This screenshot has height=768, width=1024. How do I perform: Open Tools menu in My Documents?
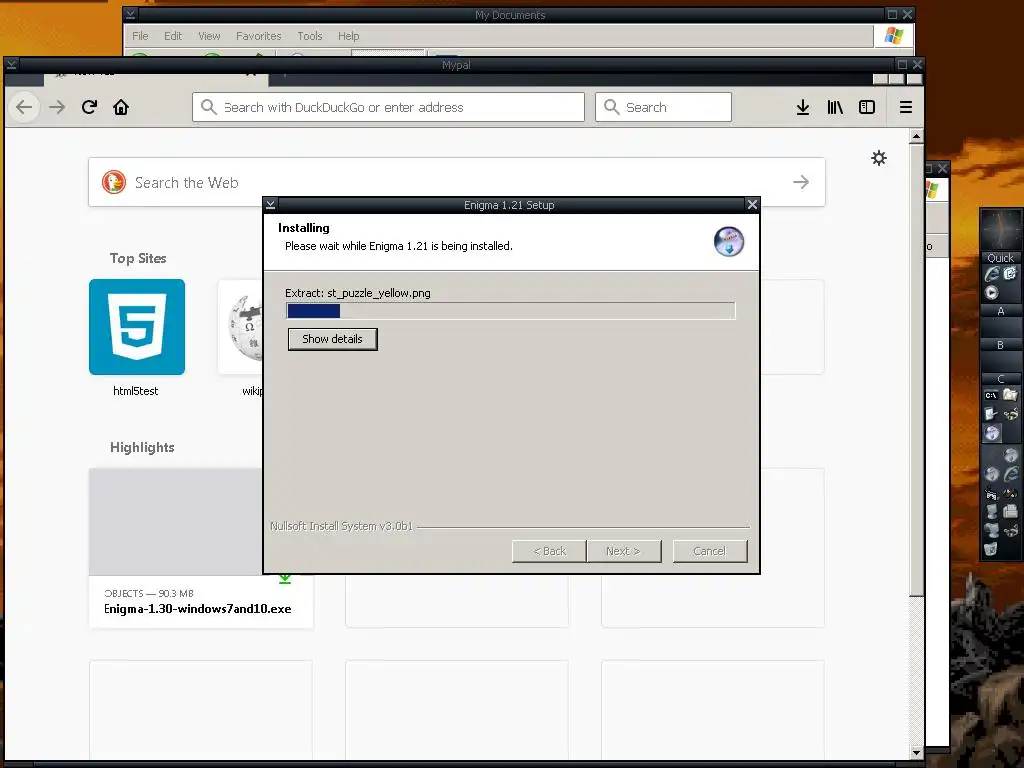(310, 36)
